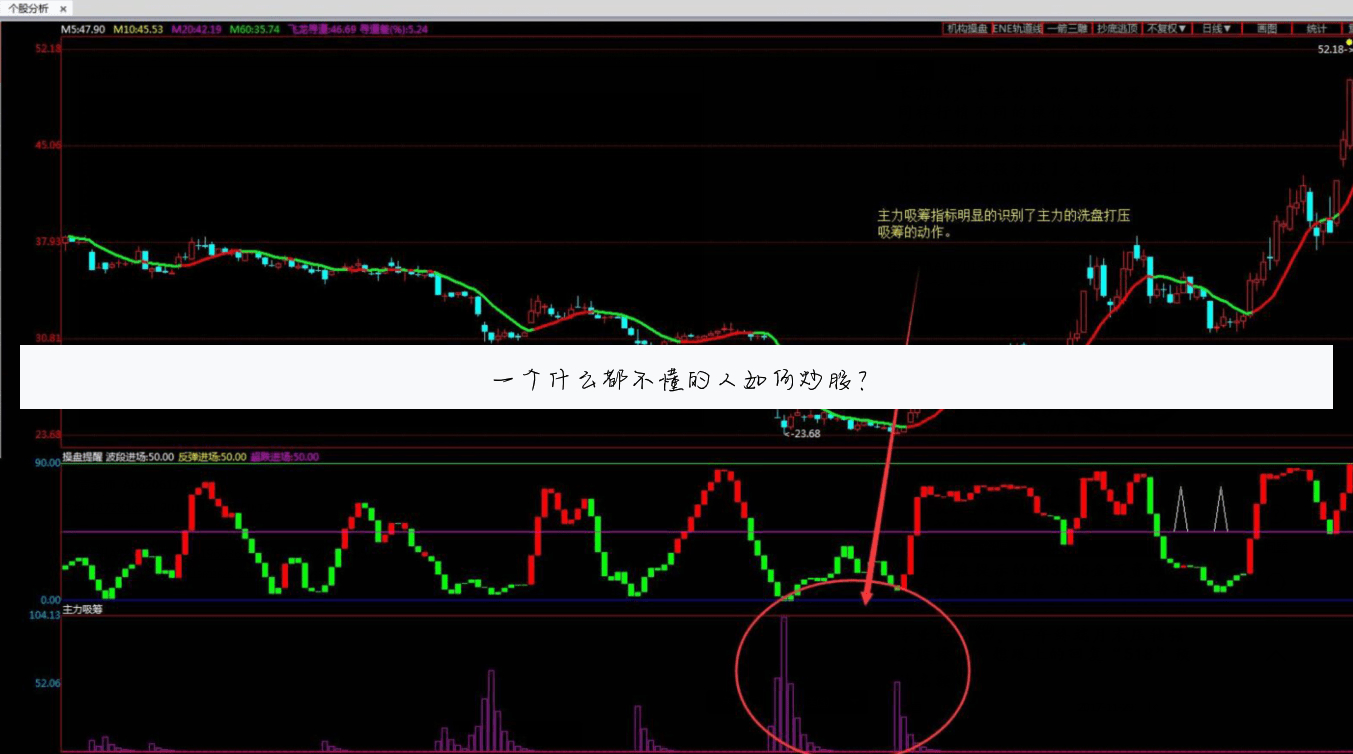1353x754 pixels.
Task: Expand the 不复权 dropdown
Action: click(1167, 29)
